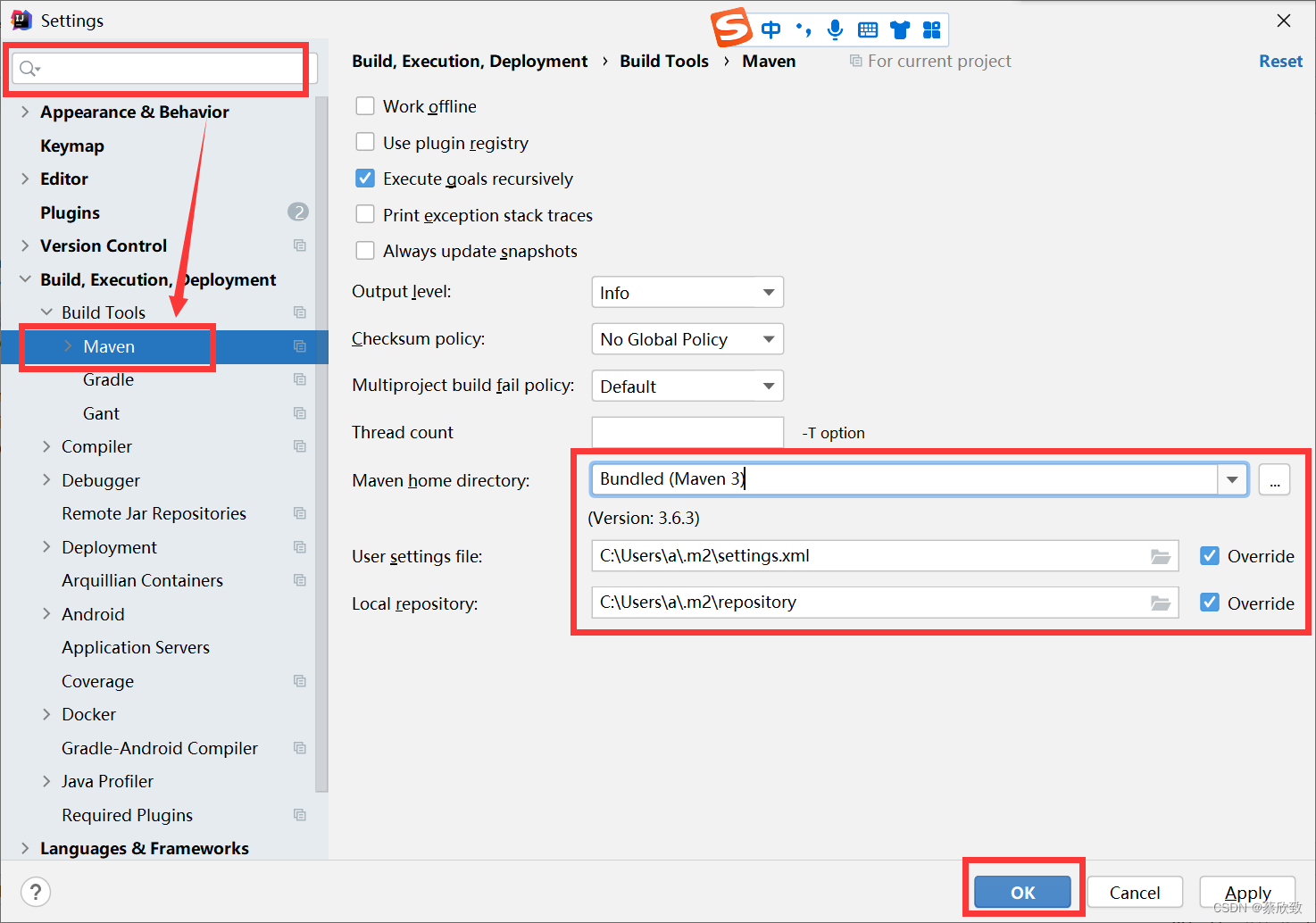Collapse Build, Execution, Deployment node
1316x923 pixels.
pos(25,279)
